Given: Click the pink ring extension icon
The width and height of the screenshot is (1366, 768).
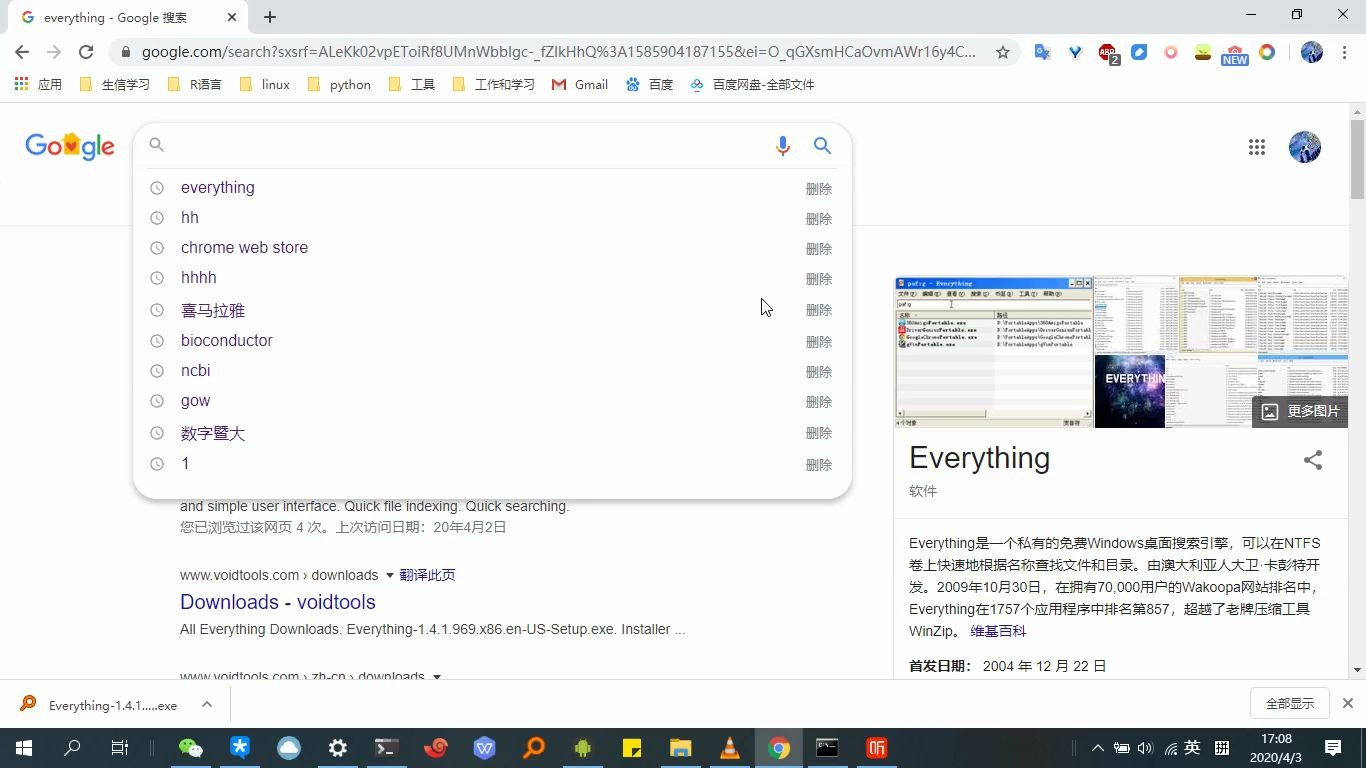Looking at the screenshot, I should click(x=1171, y=52).
